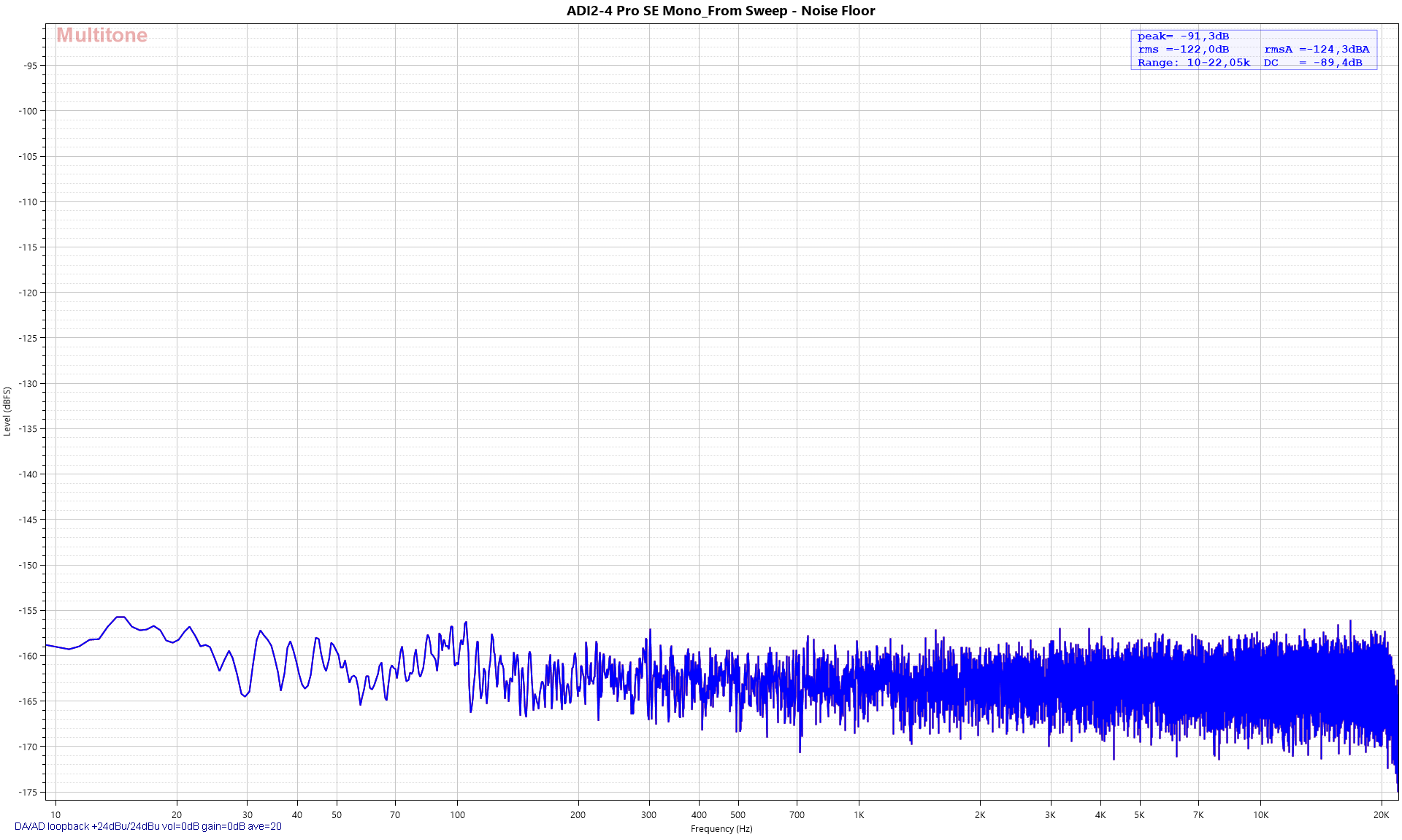Click the '-145' level axis tick label
1402x840 pixels.
(28, 520)
